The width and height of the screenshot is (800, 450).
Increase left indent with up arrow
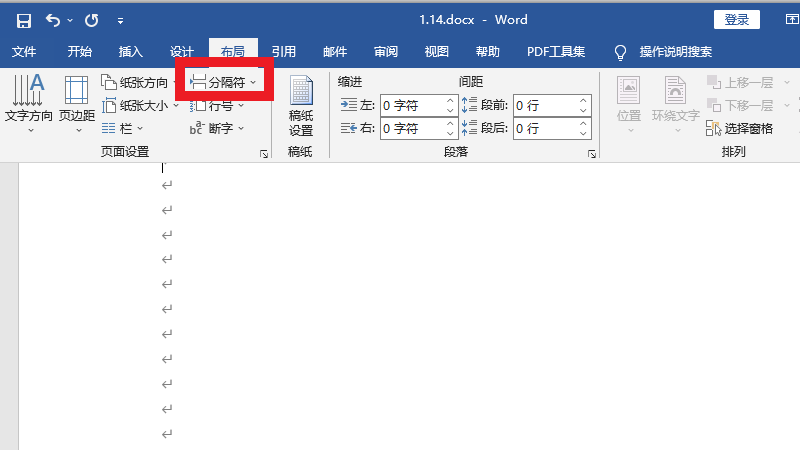[449, 101]
